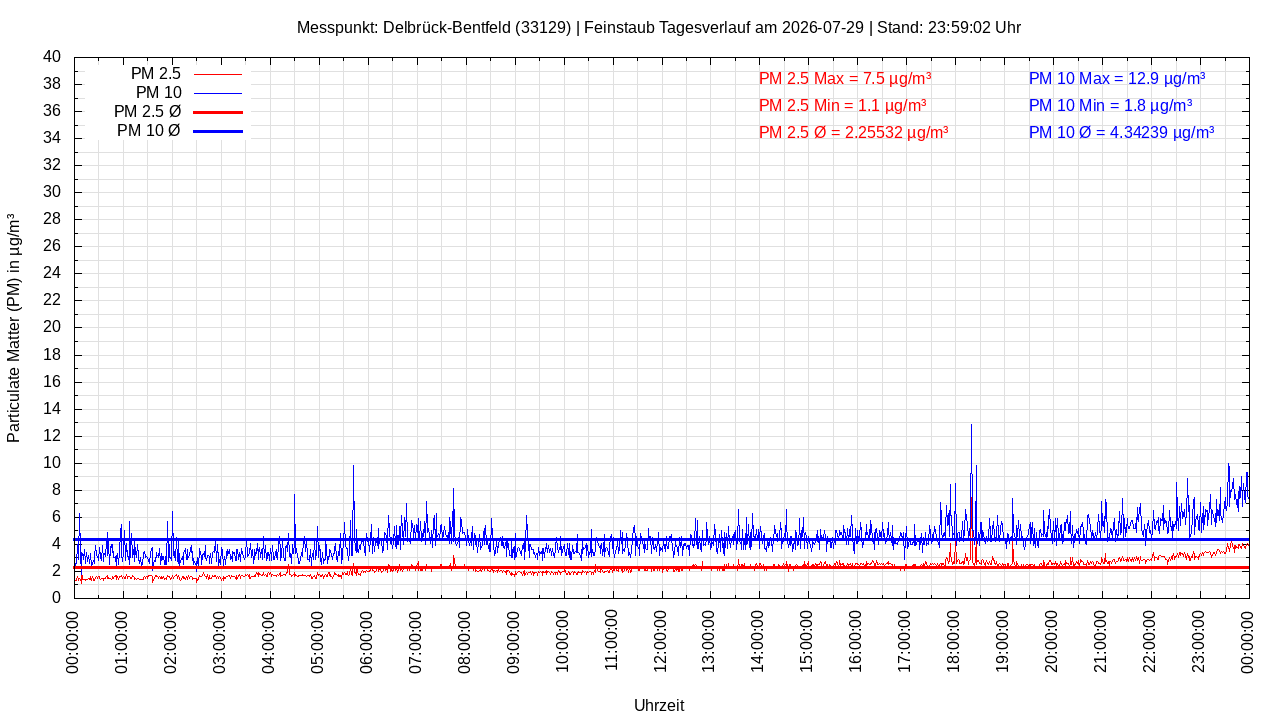Select the "PM 10" legend label

pos(159,93)
